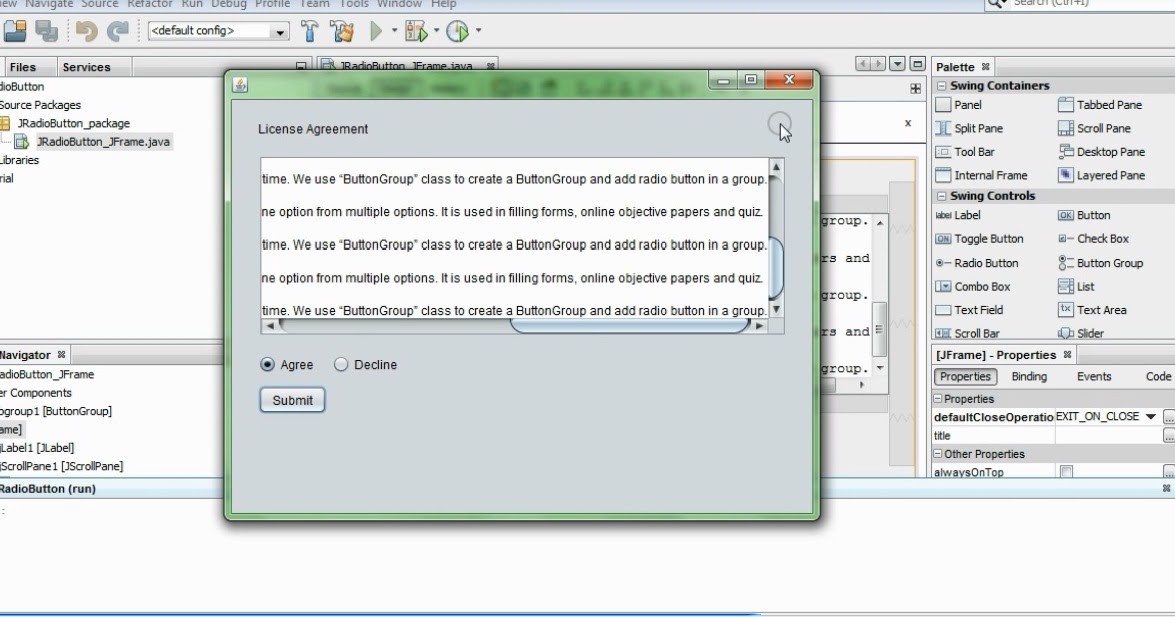The width and height of the screenshot is (1175, 617).
Task: Switch to the Events view in Properties
Action: click(x=1094, y=377)
